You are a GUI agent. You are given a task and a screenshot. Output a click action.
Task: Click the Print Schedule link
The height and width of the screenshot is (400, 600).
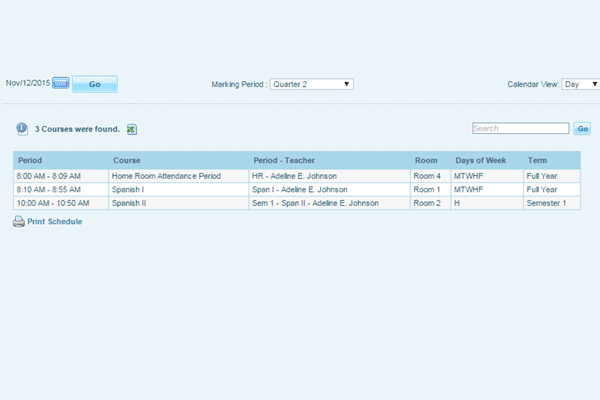54,222
